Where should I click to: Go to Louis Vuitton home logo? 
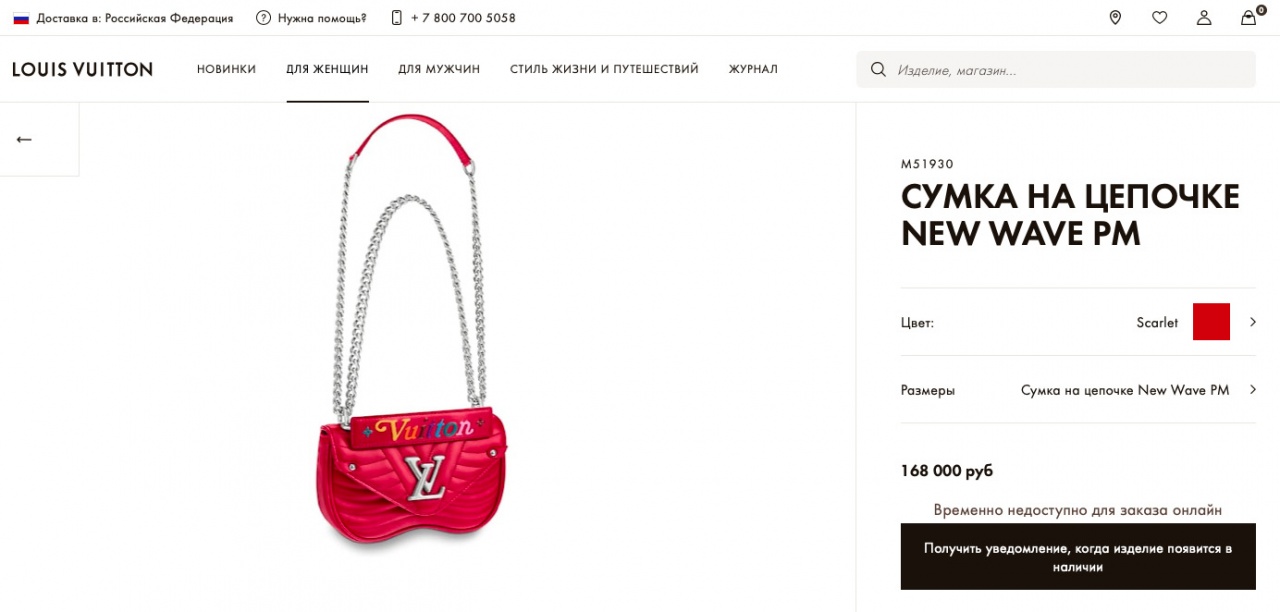(82, 69)
